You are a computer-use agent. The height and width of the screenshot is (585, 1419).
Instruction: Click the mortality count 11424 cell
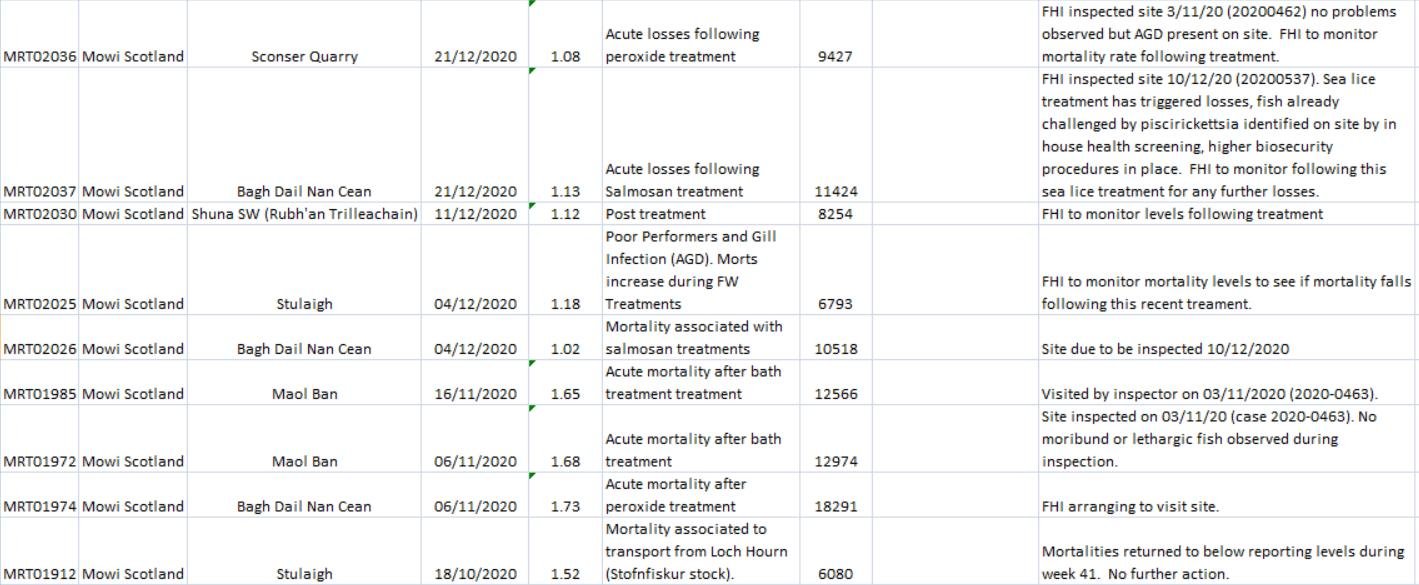coord(834,191)
